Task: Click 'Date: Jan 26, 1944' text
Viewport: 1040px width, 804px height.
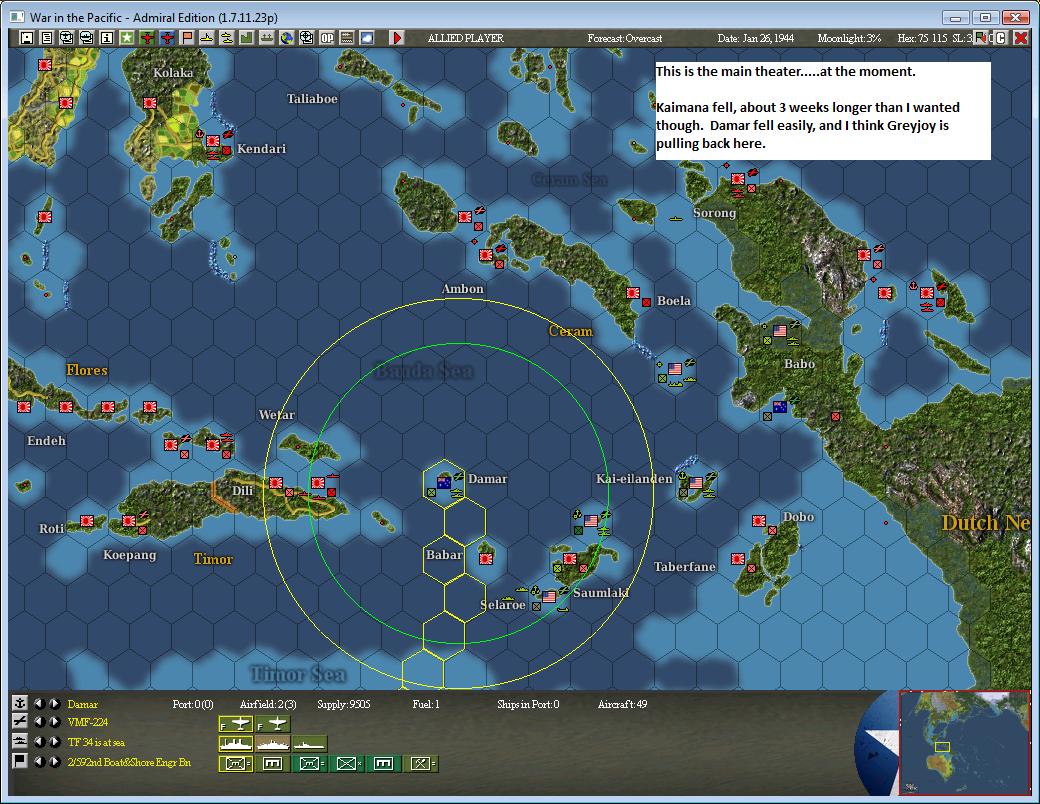Action: [x=755, y=38]
